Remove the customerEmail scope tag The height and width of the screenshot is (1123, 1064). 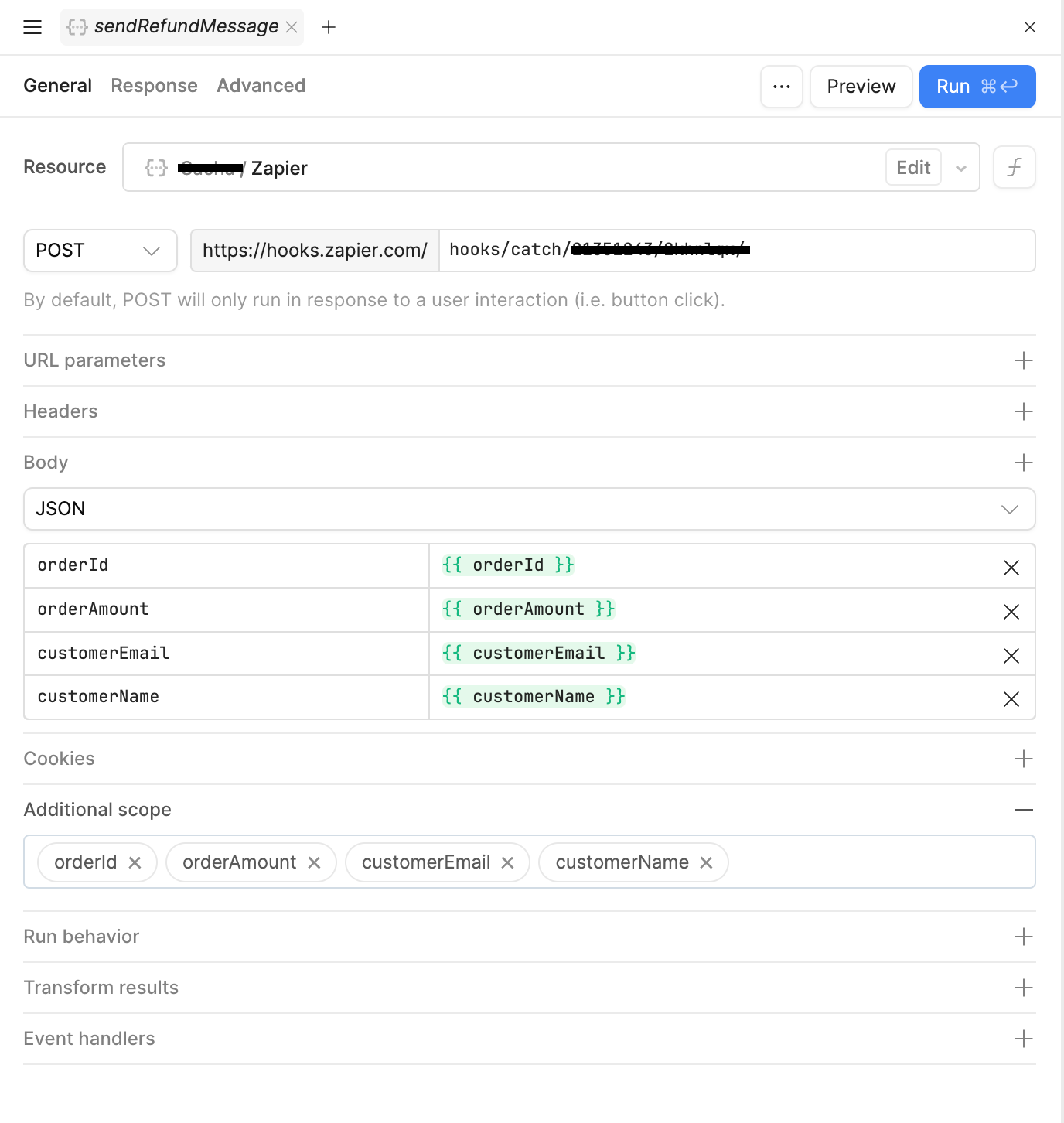click(507, 862)
